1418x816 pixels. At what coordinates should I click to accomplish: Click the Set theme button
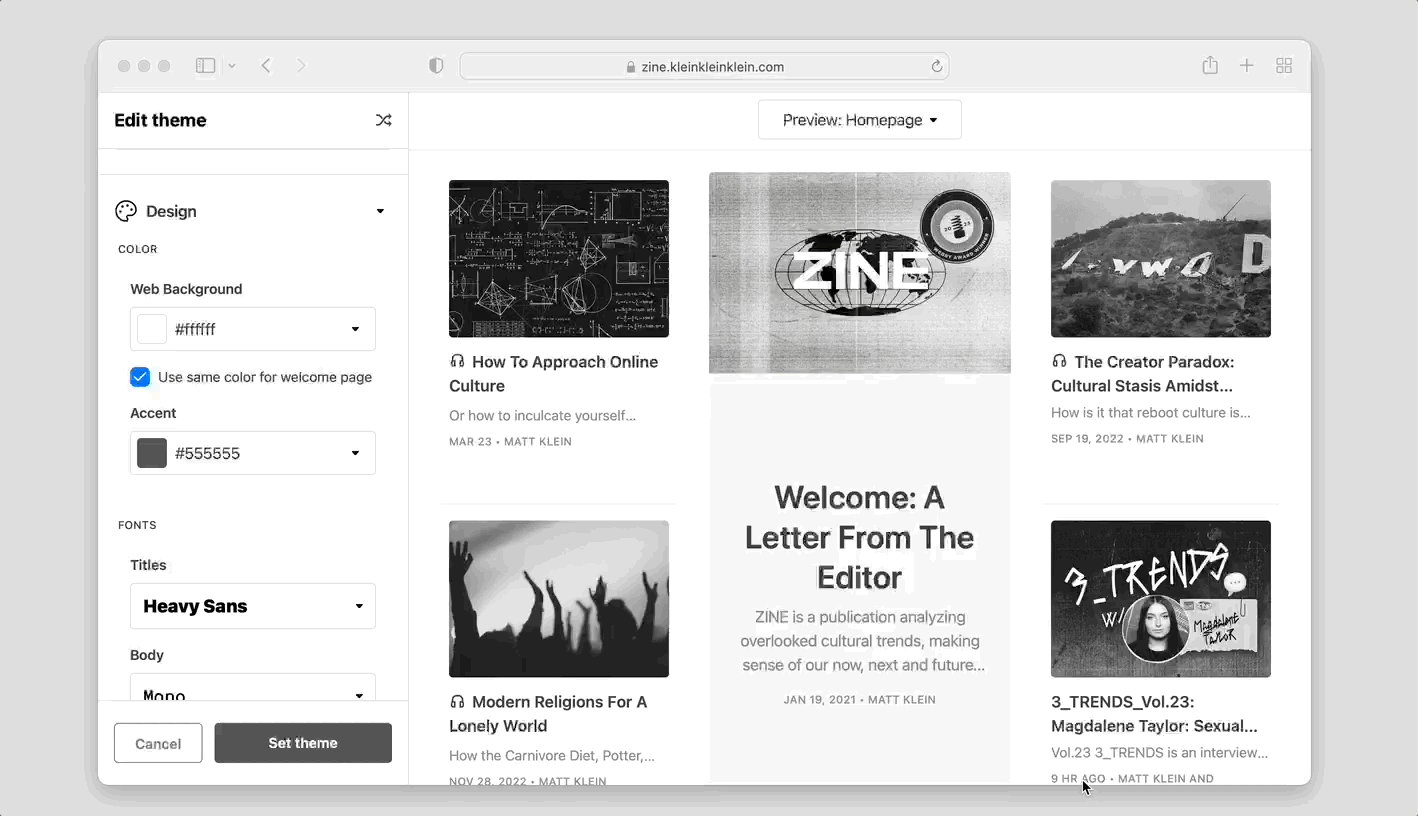[x=303, y=743]
